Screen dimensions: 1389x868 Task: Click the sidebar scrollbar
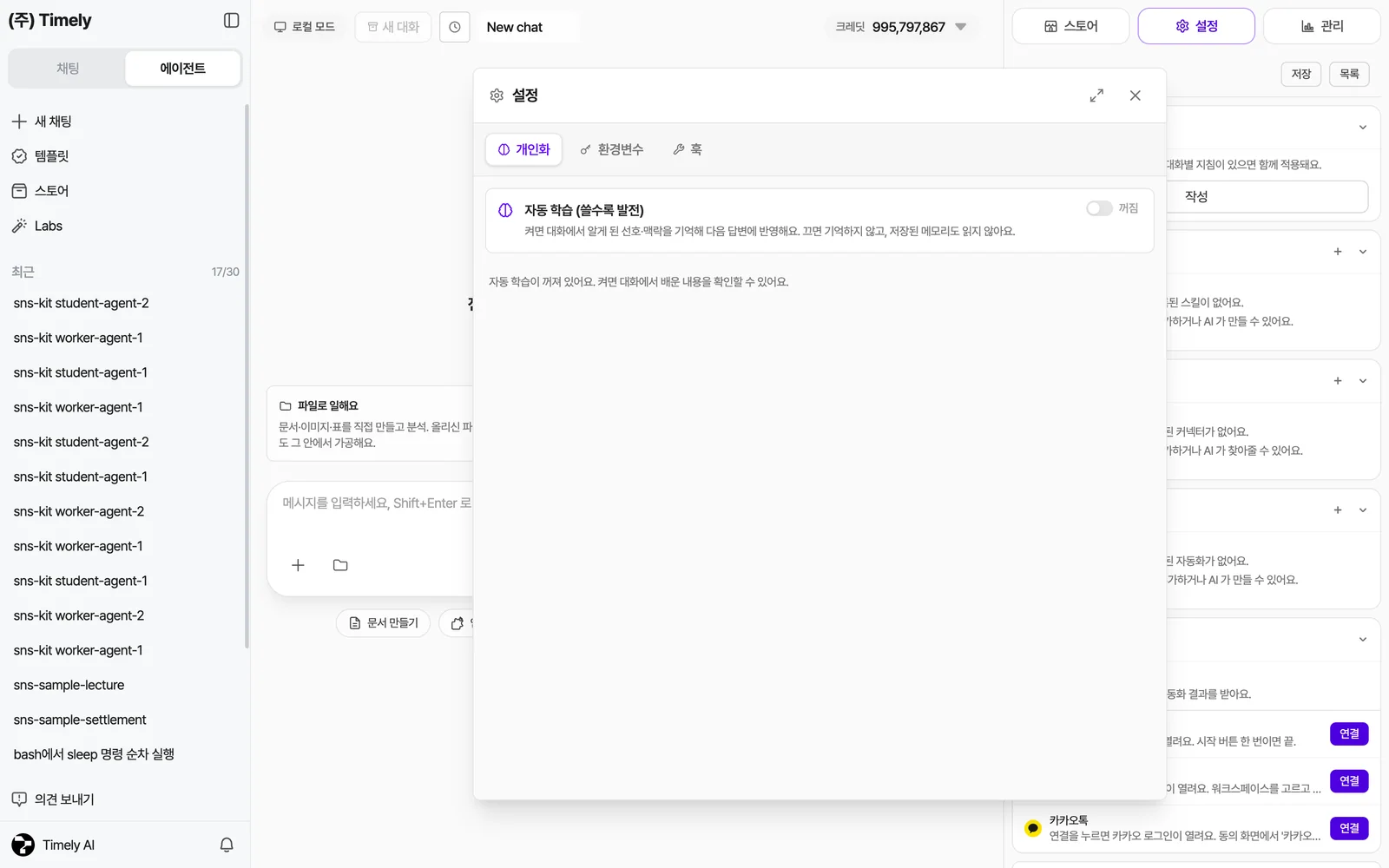point(247,376)
